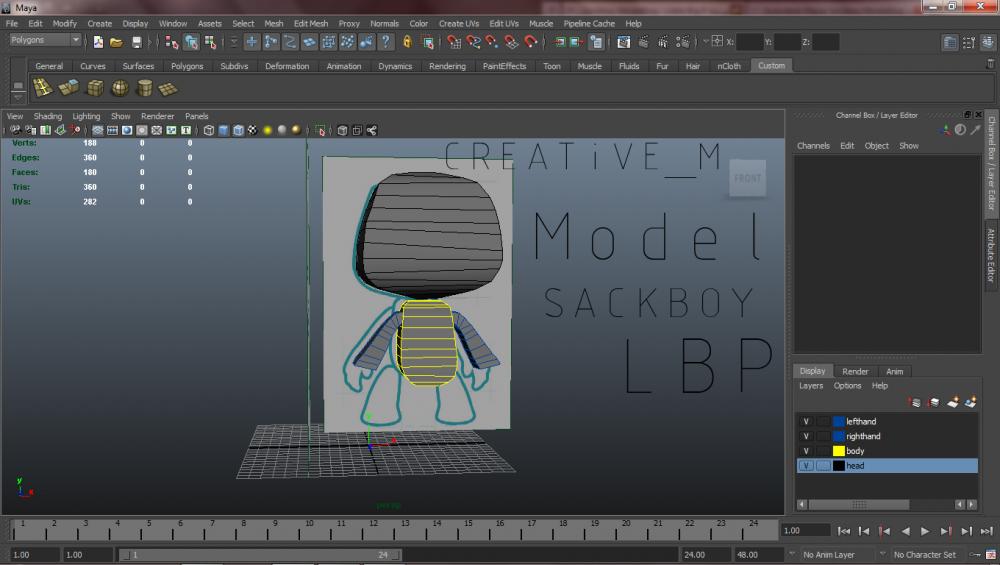
Task: Open the Panels menu of the viewport
Action: [196, 116]
